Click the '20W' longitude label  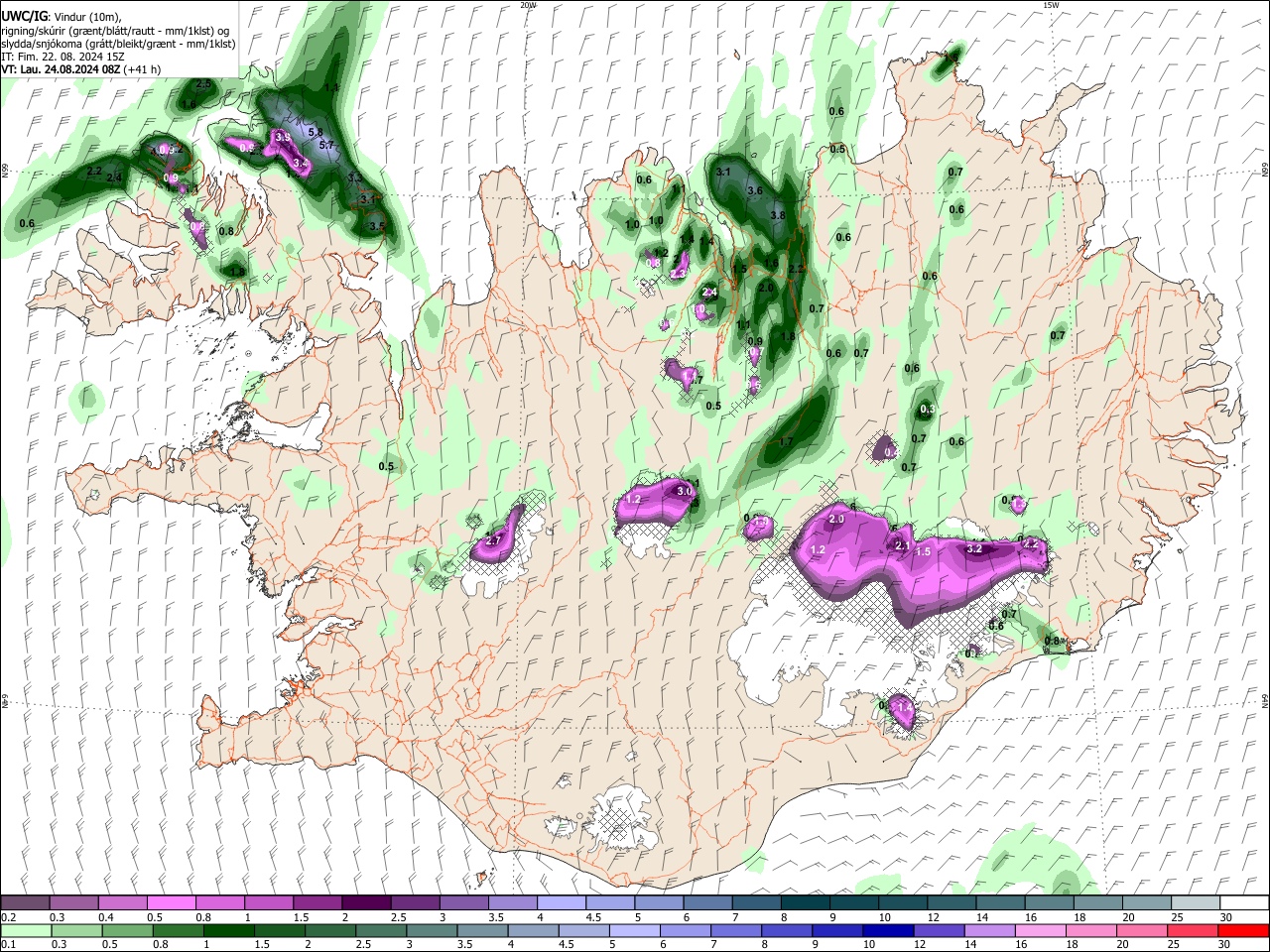528,5
